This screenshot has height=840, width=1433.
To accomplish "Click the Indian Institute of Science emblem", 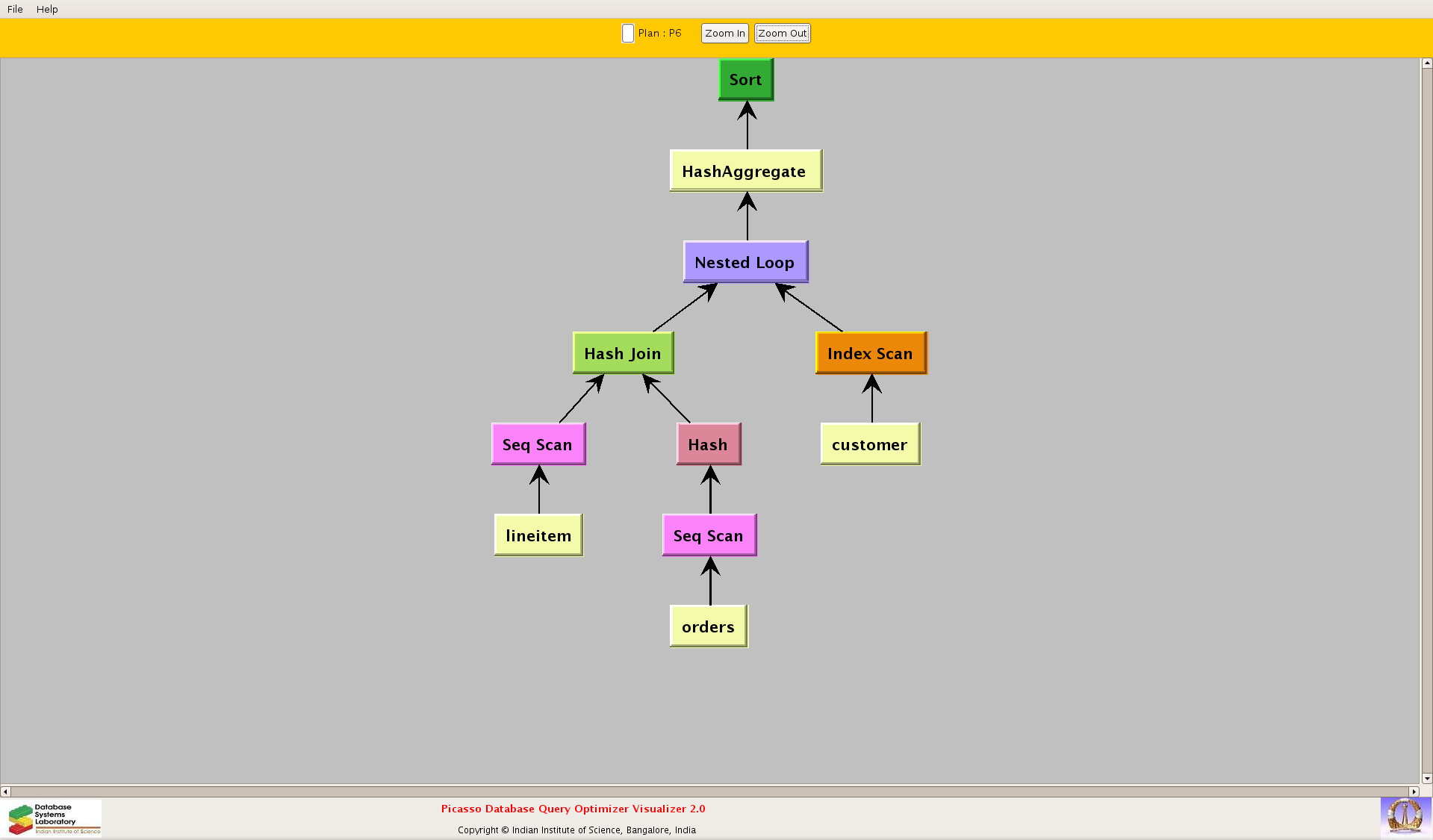I will coord(1405,816).
